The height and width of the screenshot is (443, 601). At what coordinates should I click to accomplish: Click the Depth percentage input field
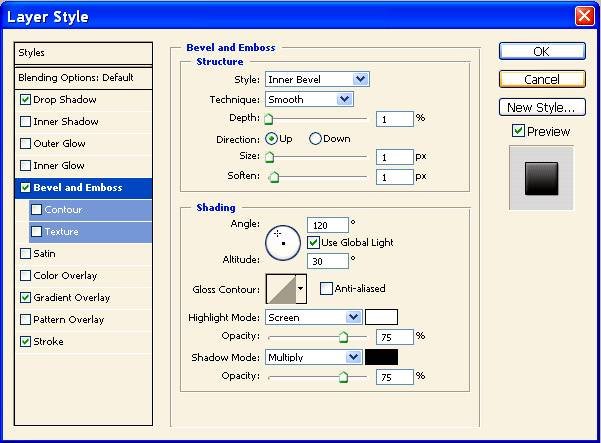[x=395, y=118]
